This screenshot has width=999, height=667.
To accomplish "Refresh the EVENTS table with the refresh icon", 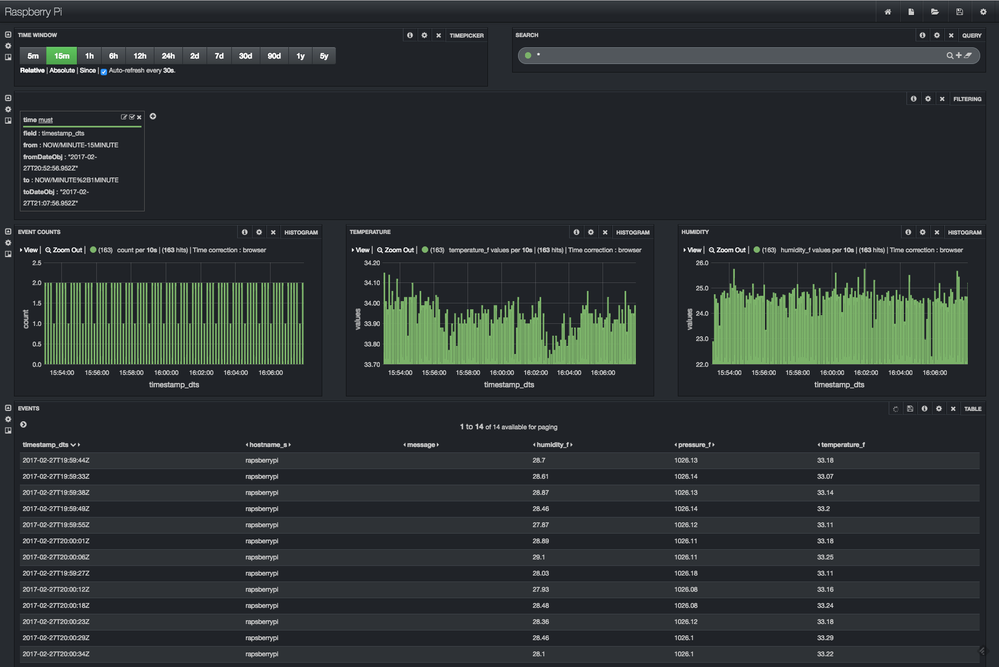I will click(x=897, y=408).
